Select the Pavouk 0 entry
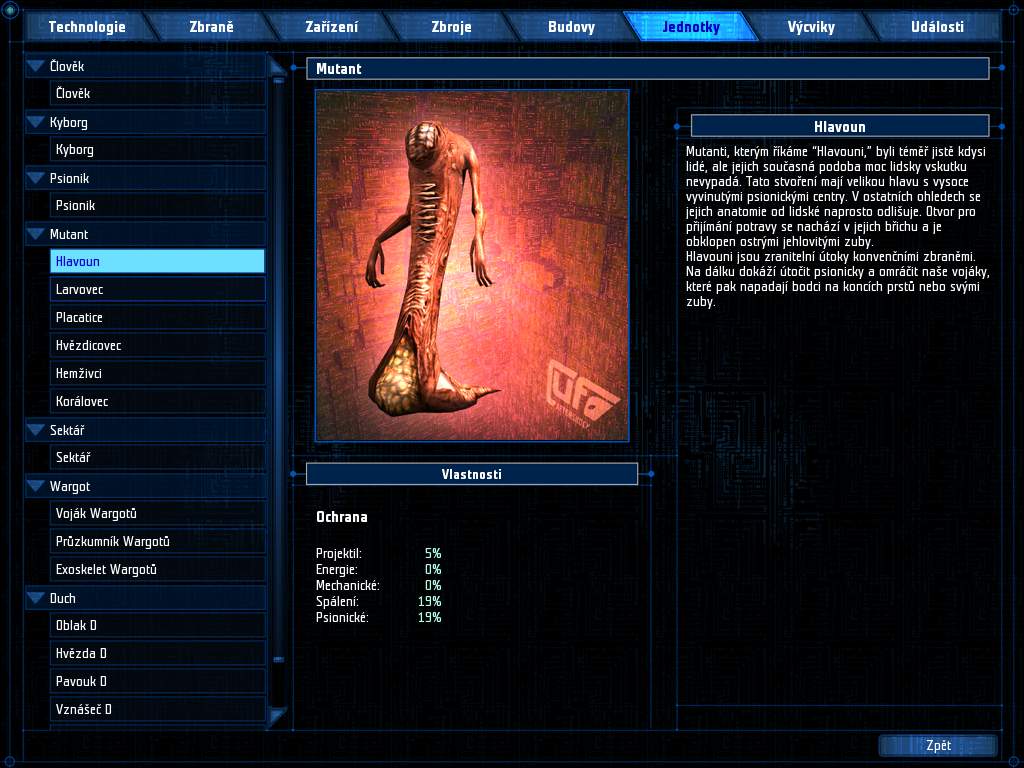The width and height of the screenshot is (1024, 768). [157, 681]
